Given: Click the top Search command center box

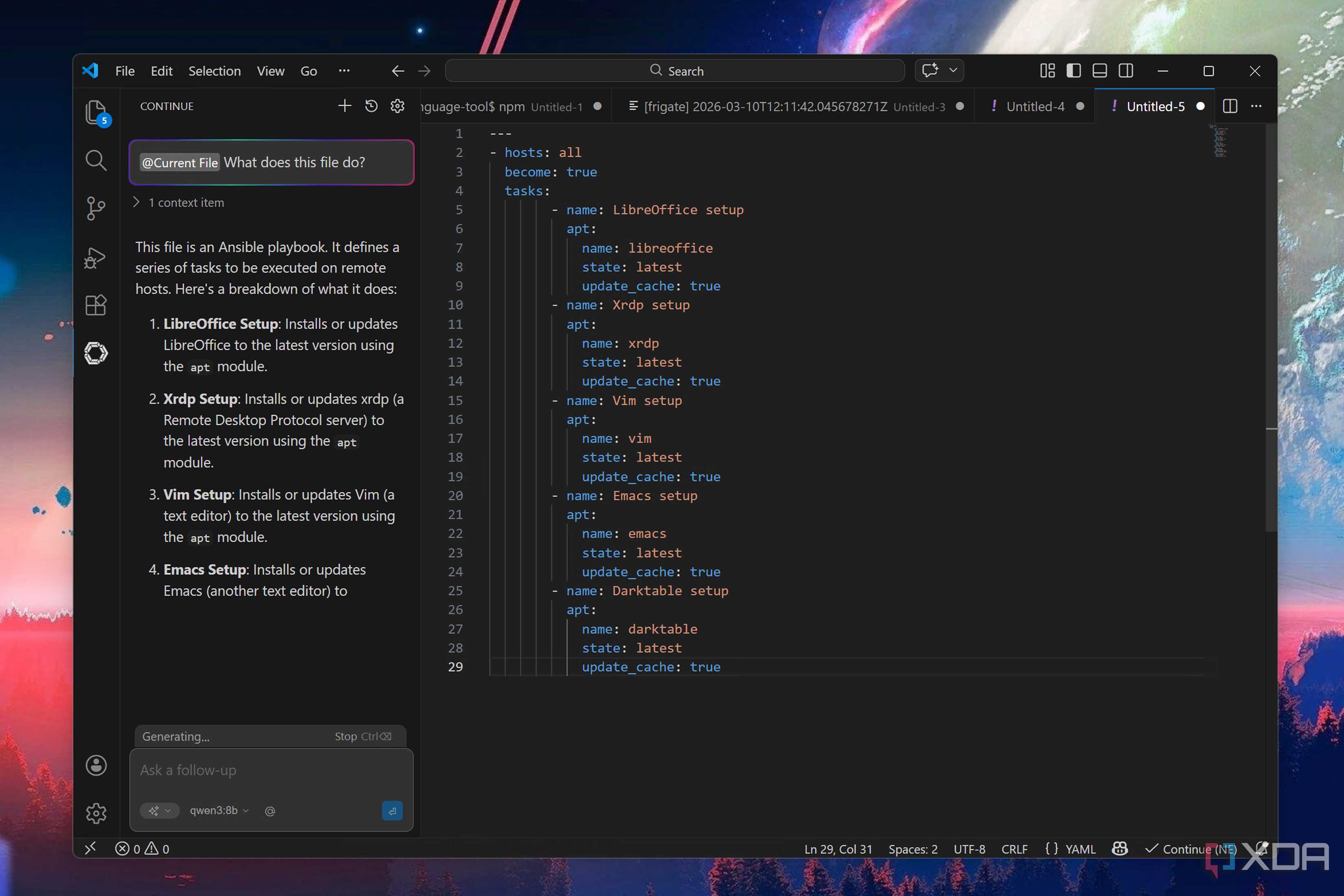Looking at the screenshot, I should [x=675, y=71].
